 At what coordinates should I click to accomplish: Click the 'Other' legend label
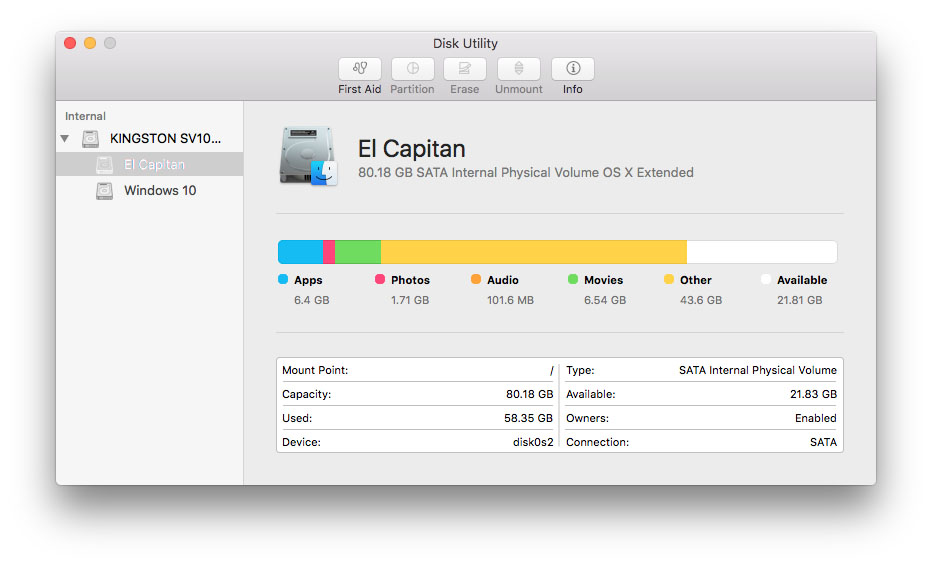pyautogui.click(x=696, y=280)
